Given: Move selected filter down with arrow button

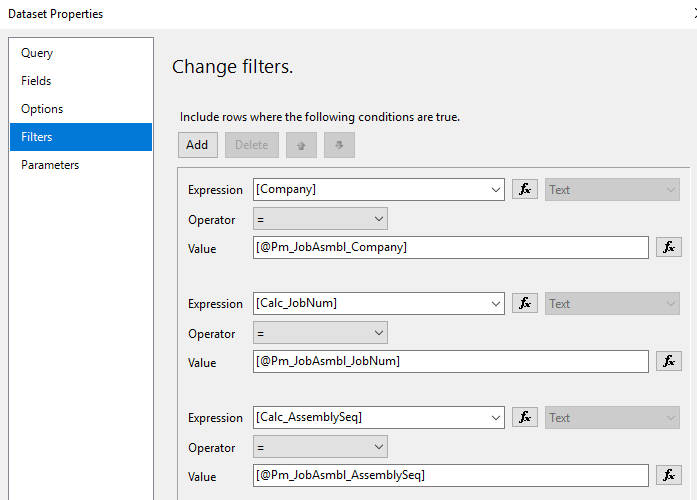Looking at the screenshot, I should click(x=339, y=145).
